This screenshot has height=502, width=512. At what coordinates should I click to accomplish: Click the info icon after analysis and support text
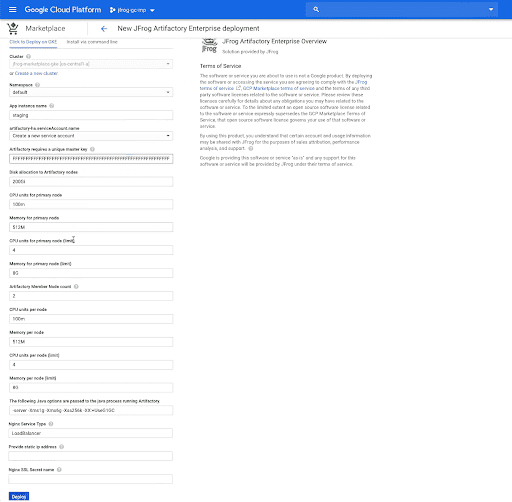coord(251,148)
